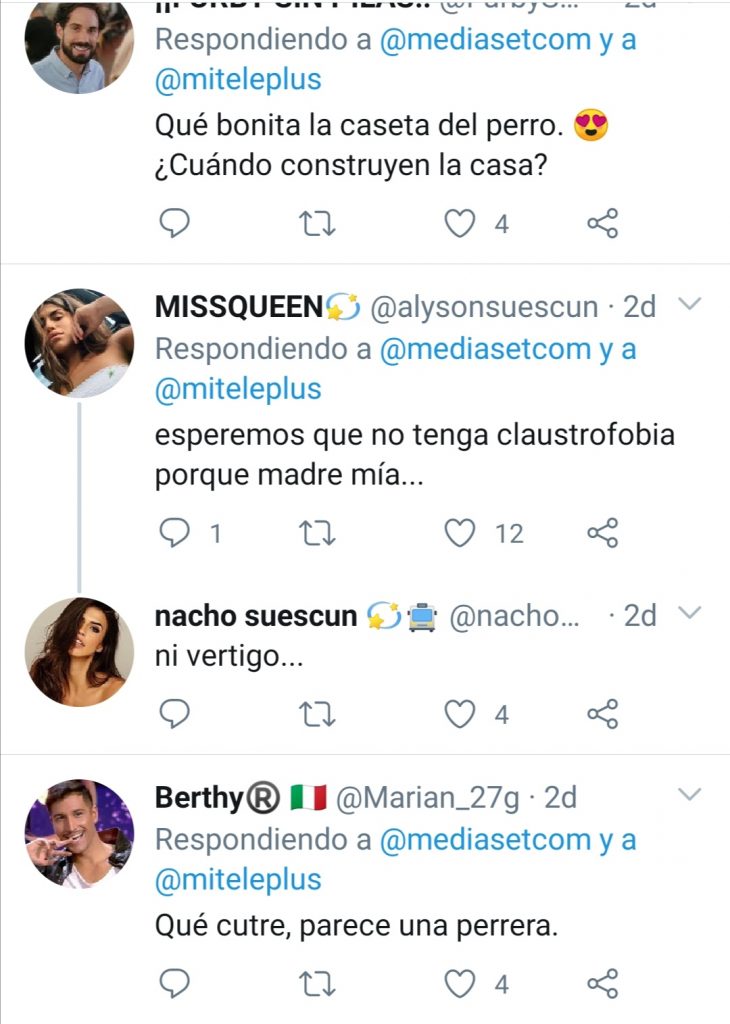Reply to the 'caseta del perro' tweet
This screenshot has height=1024, width=730.
(x=175, y=224)
